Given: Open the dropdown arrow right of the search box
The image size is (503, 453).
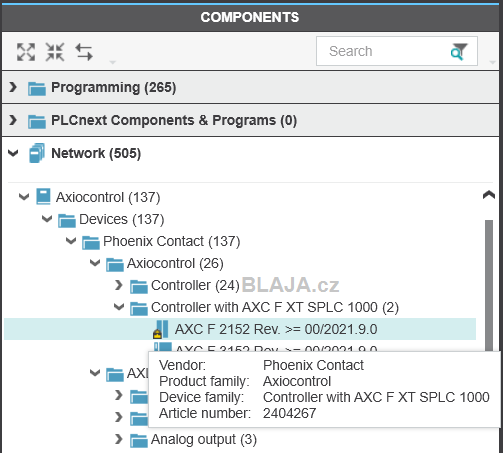Looking at the screenshot, I should tap(492, 62).
